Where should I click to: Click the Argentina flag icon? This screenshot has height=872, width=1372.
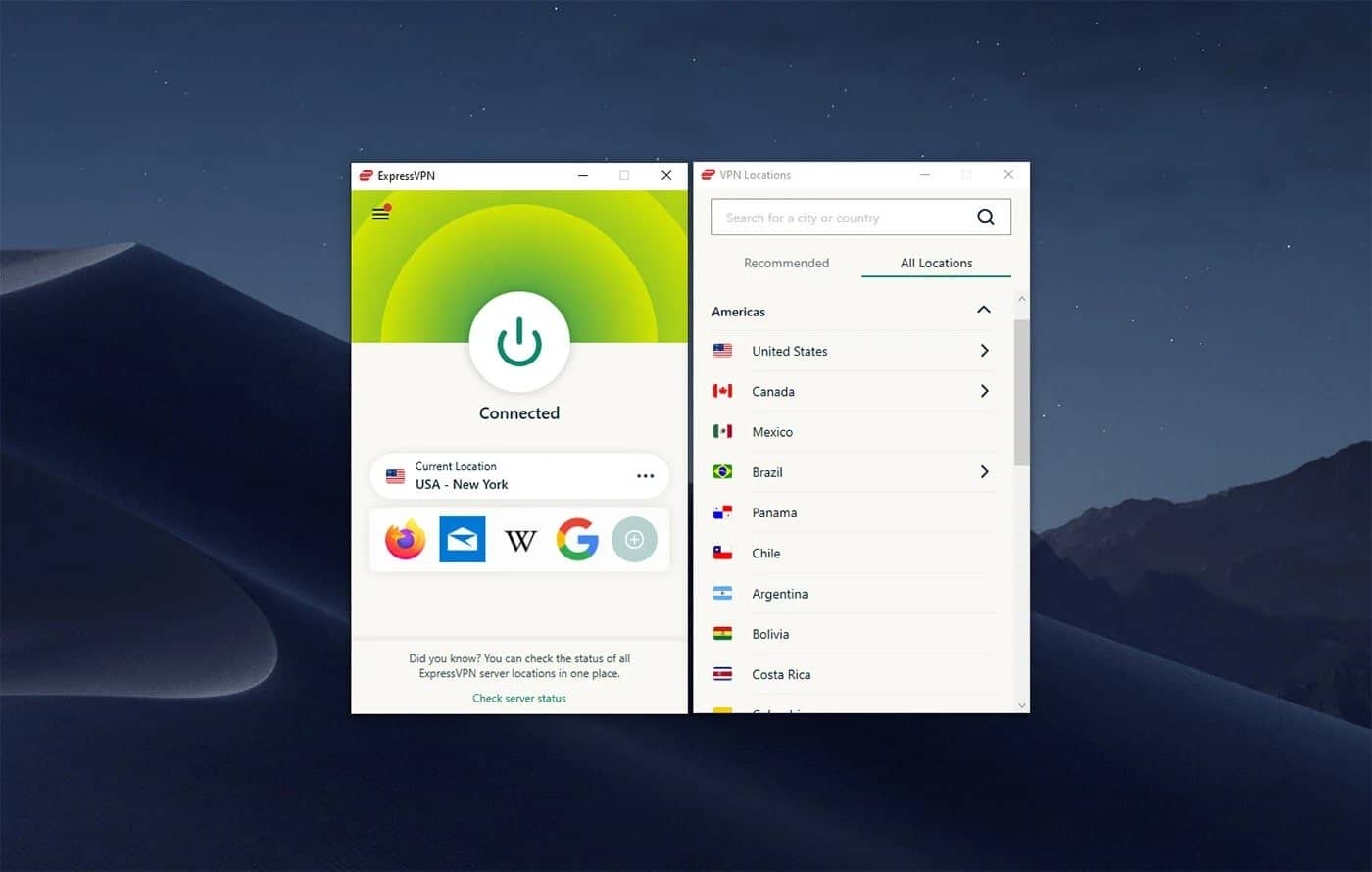click(722, 594)
